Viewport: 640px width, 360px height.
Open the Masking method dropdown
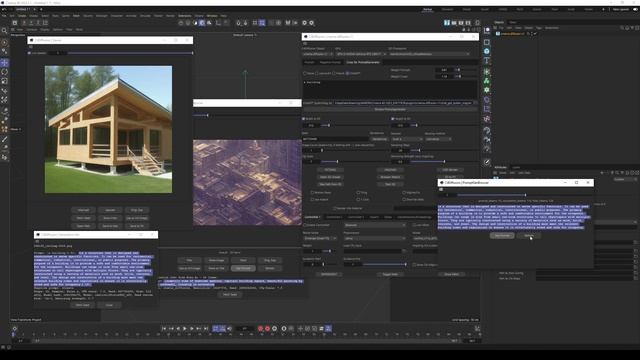tap(438, 139)
